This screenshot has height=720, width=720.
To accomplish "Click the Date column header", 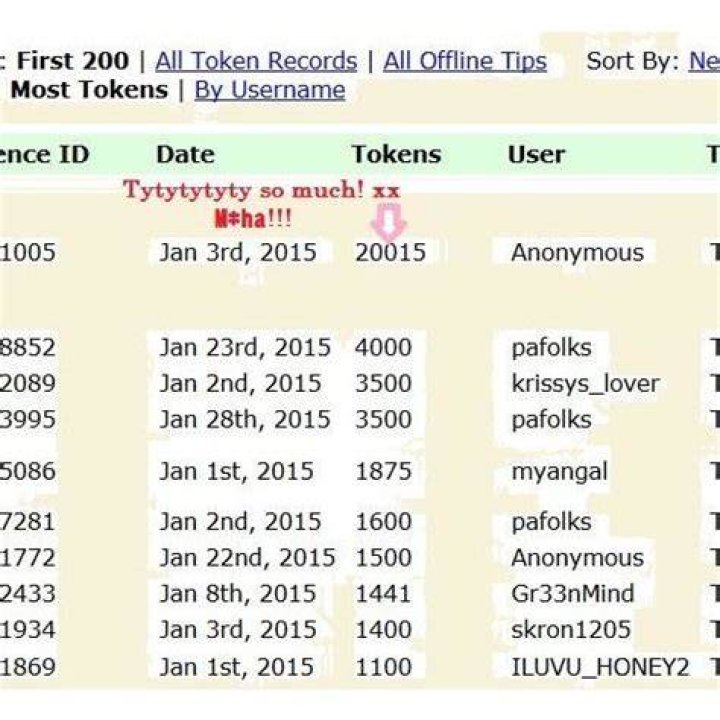I will pyautogui.click(x=186, y=154).
